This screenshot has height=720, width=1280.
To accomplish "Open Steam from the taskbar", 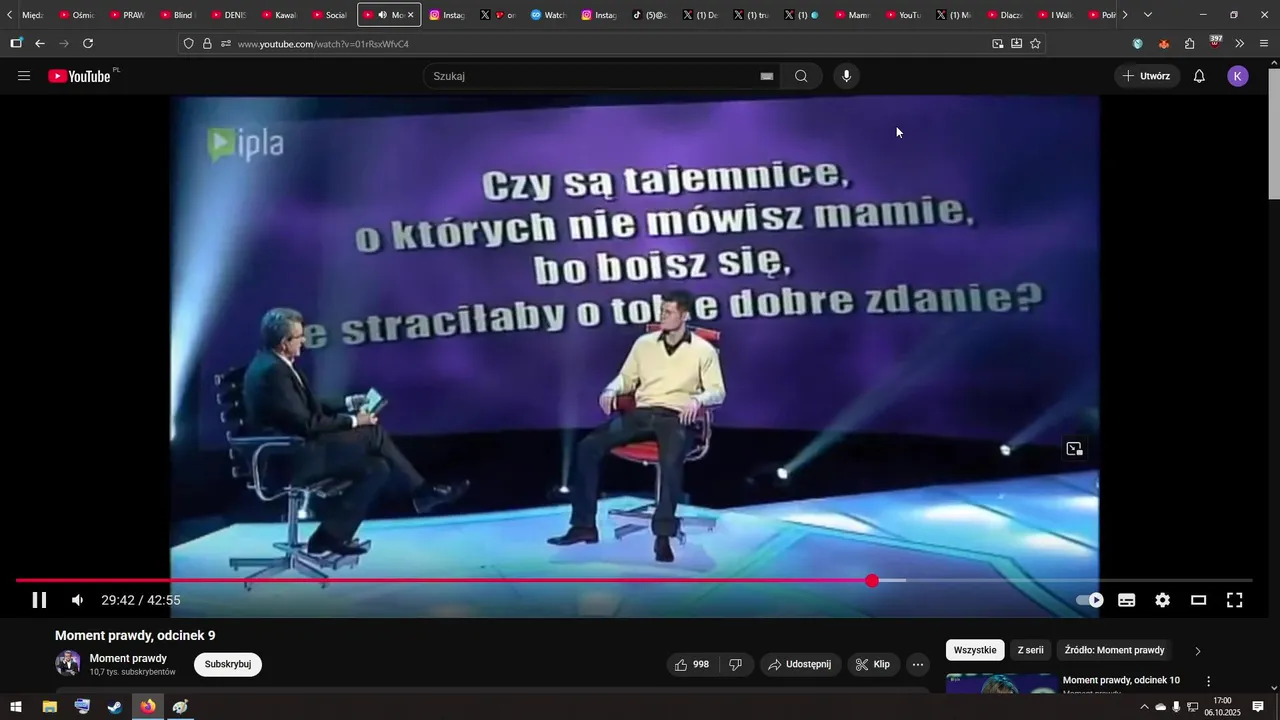I will (115, 707).
